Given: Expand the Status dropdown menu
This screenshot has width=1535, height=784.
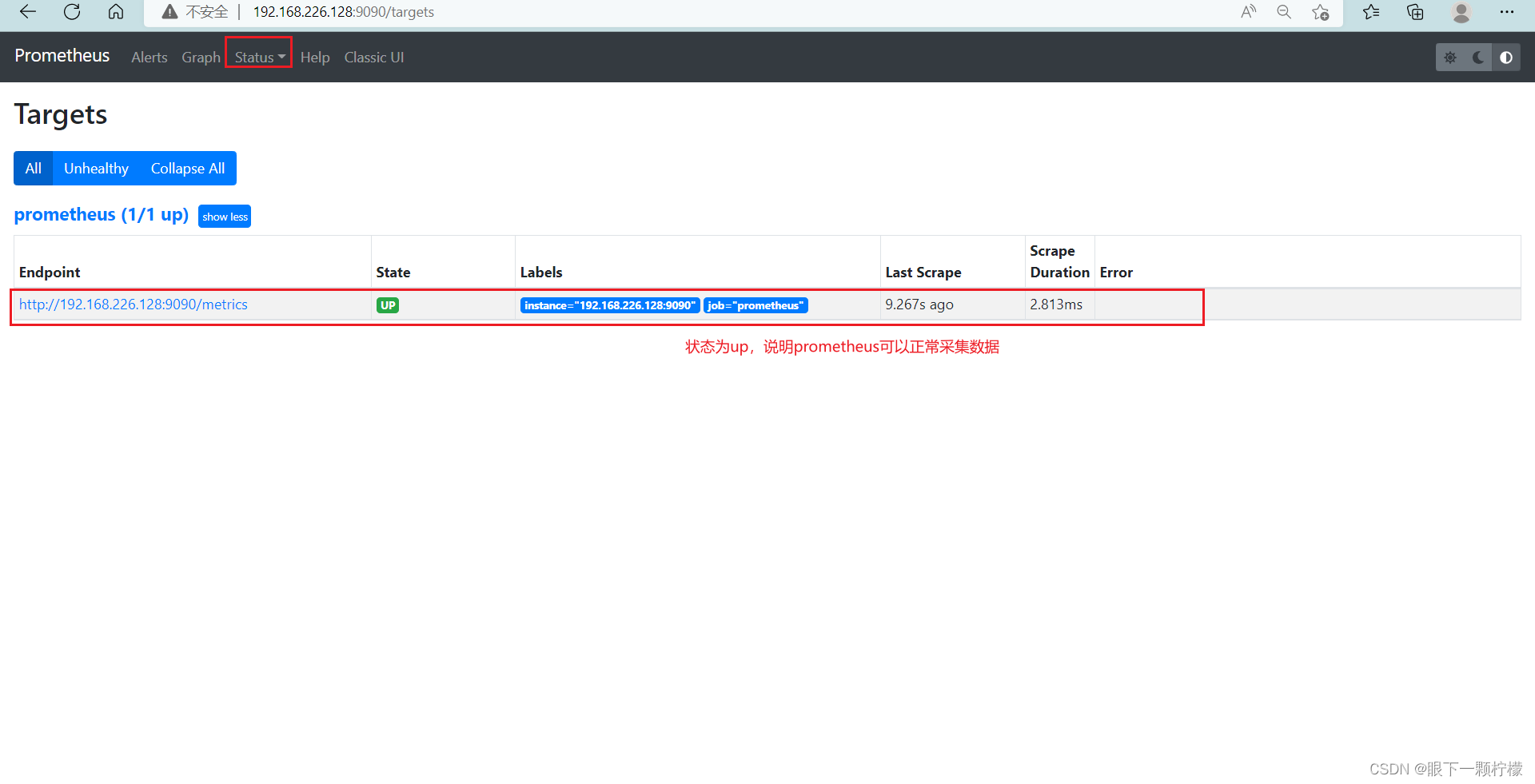Looking at the screenshot, I should click(259, 58).
